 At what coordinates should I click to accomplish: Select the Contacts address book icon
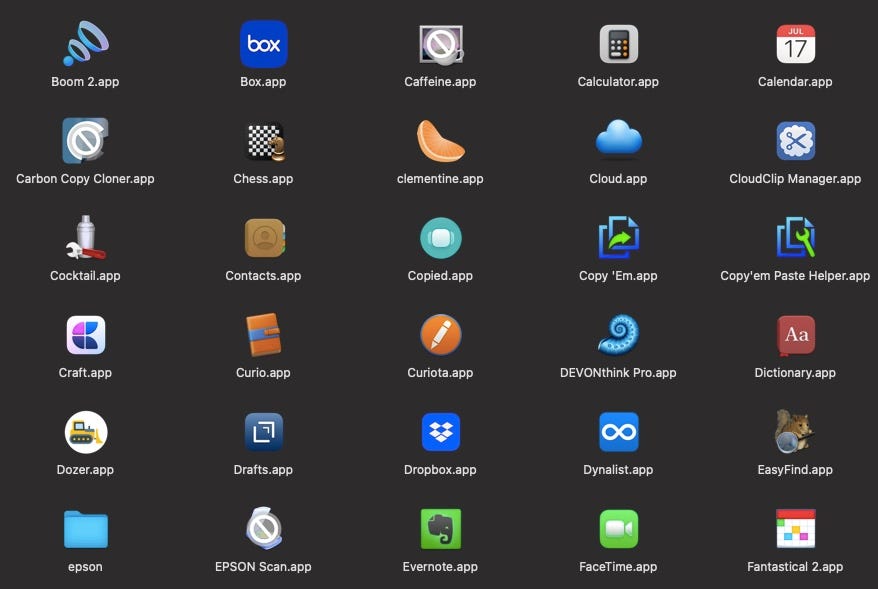coord(264,238)
